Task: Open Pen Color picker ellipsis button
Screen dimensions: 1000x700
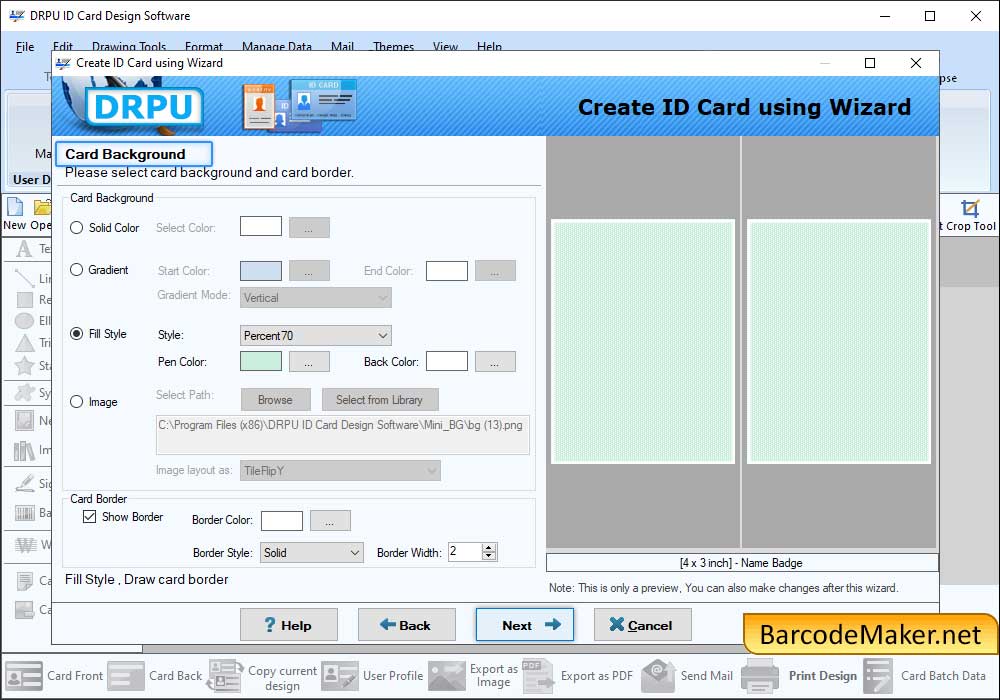Action: coord(309,361)
